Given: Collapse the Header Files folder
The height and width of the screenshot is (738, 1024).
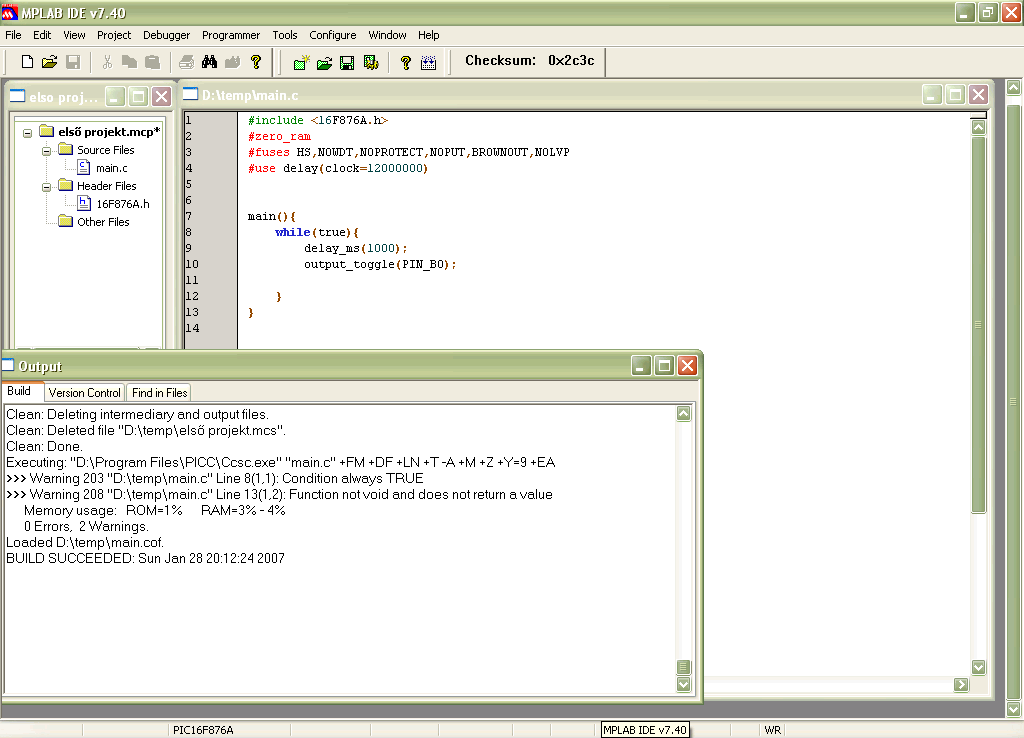Looking at the screenshot, I should 46,186.
